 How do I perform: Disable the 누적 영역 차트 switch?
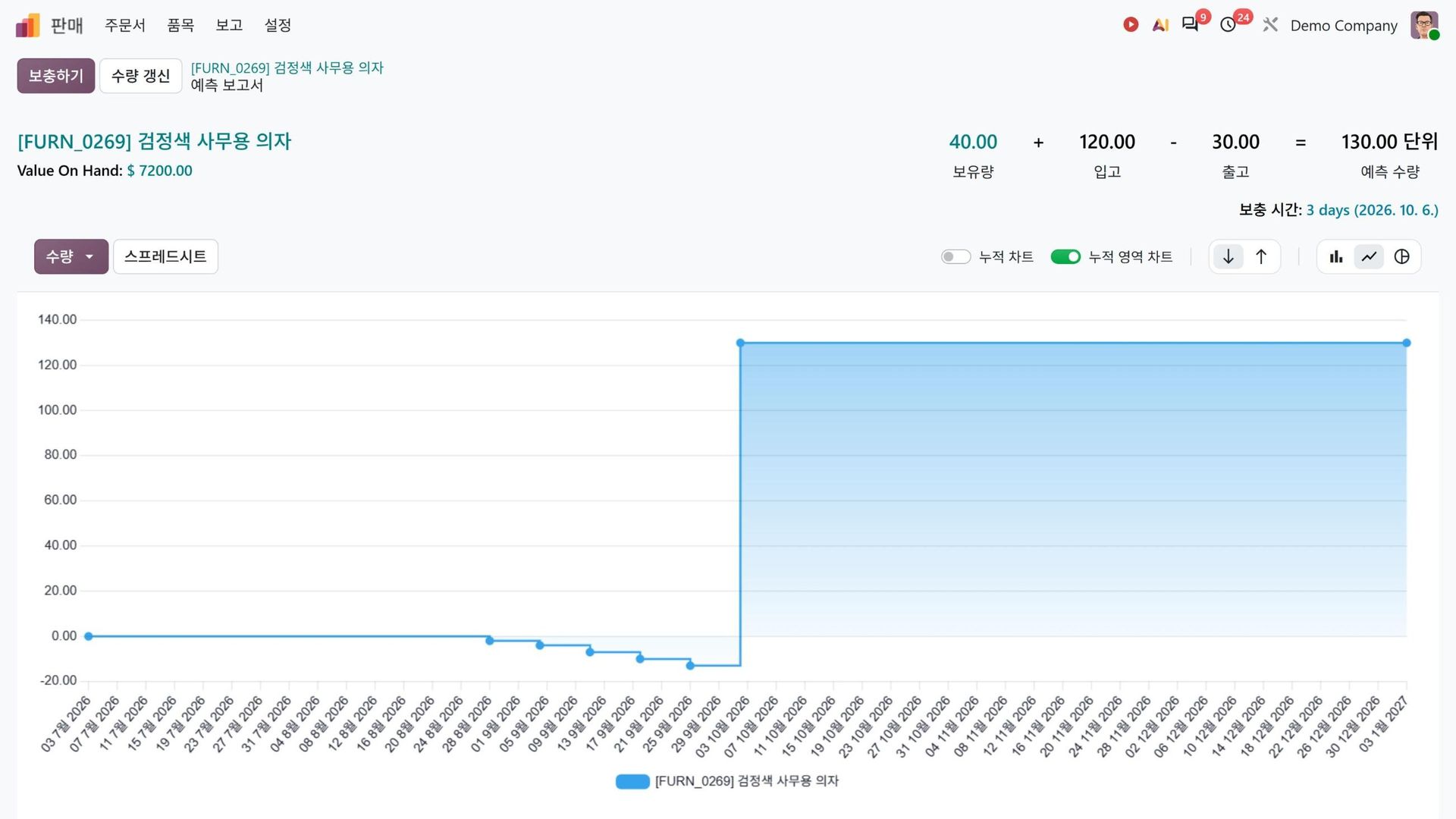point(1065,257)
